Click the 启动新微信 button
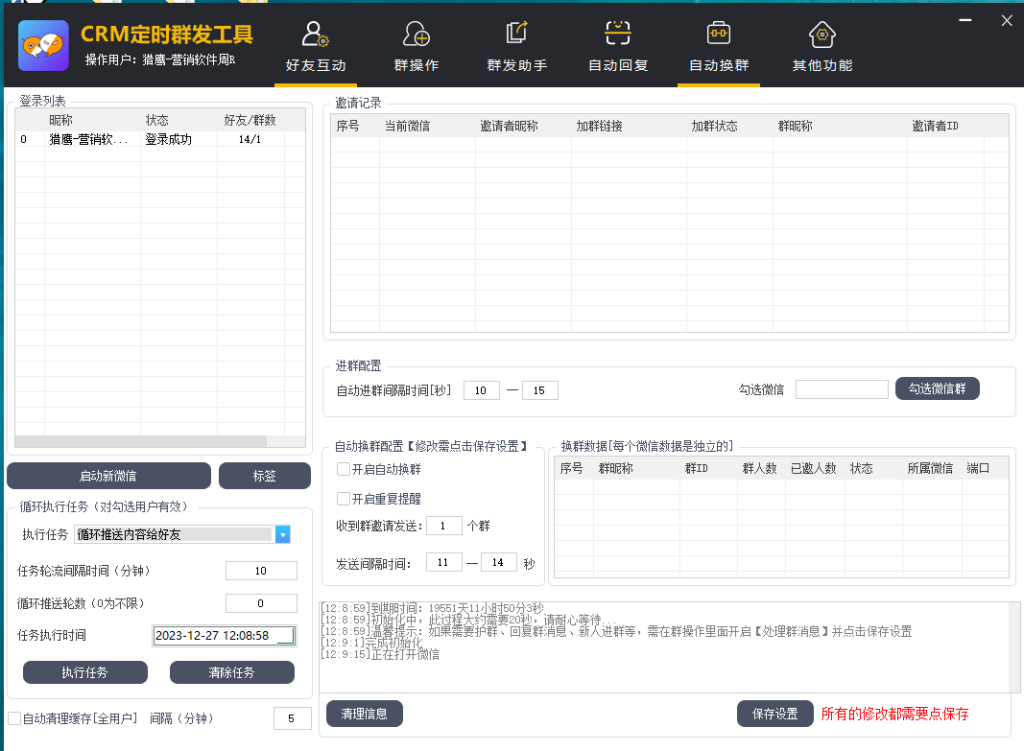 pyautogui.click(x=109, y=476)
